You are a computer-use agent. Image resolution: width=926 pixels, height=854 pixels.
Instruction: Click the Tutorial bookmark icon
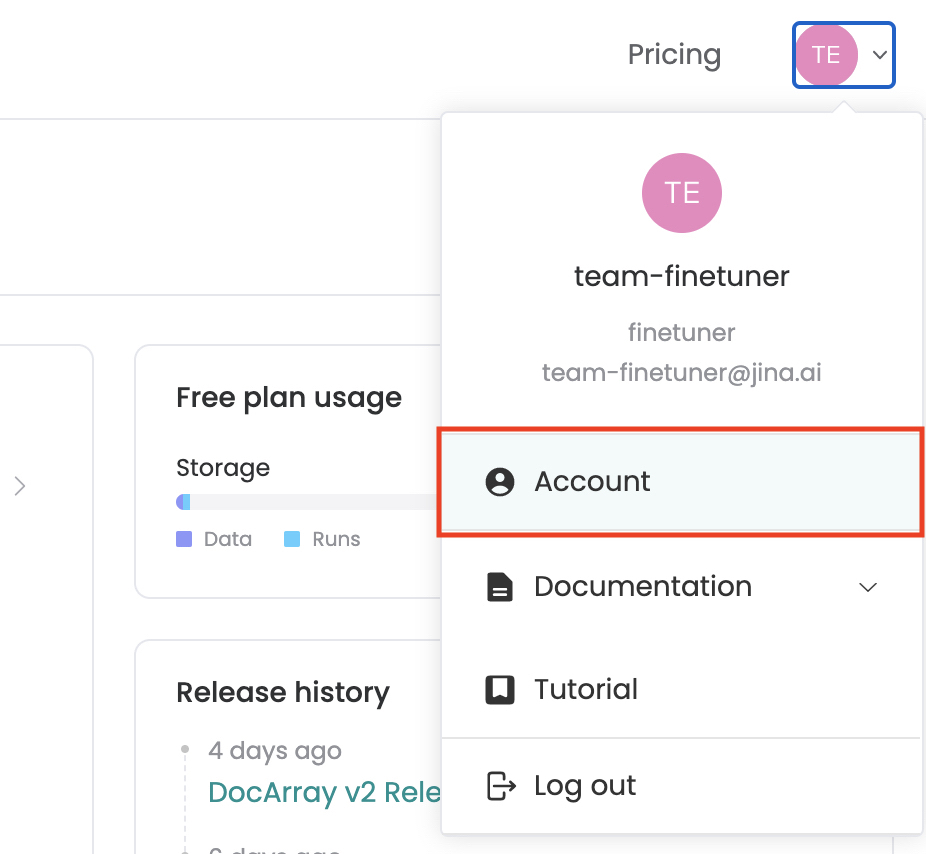[499, 689]
